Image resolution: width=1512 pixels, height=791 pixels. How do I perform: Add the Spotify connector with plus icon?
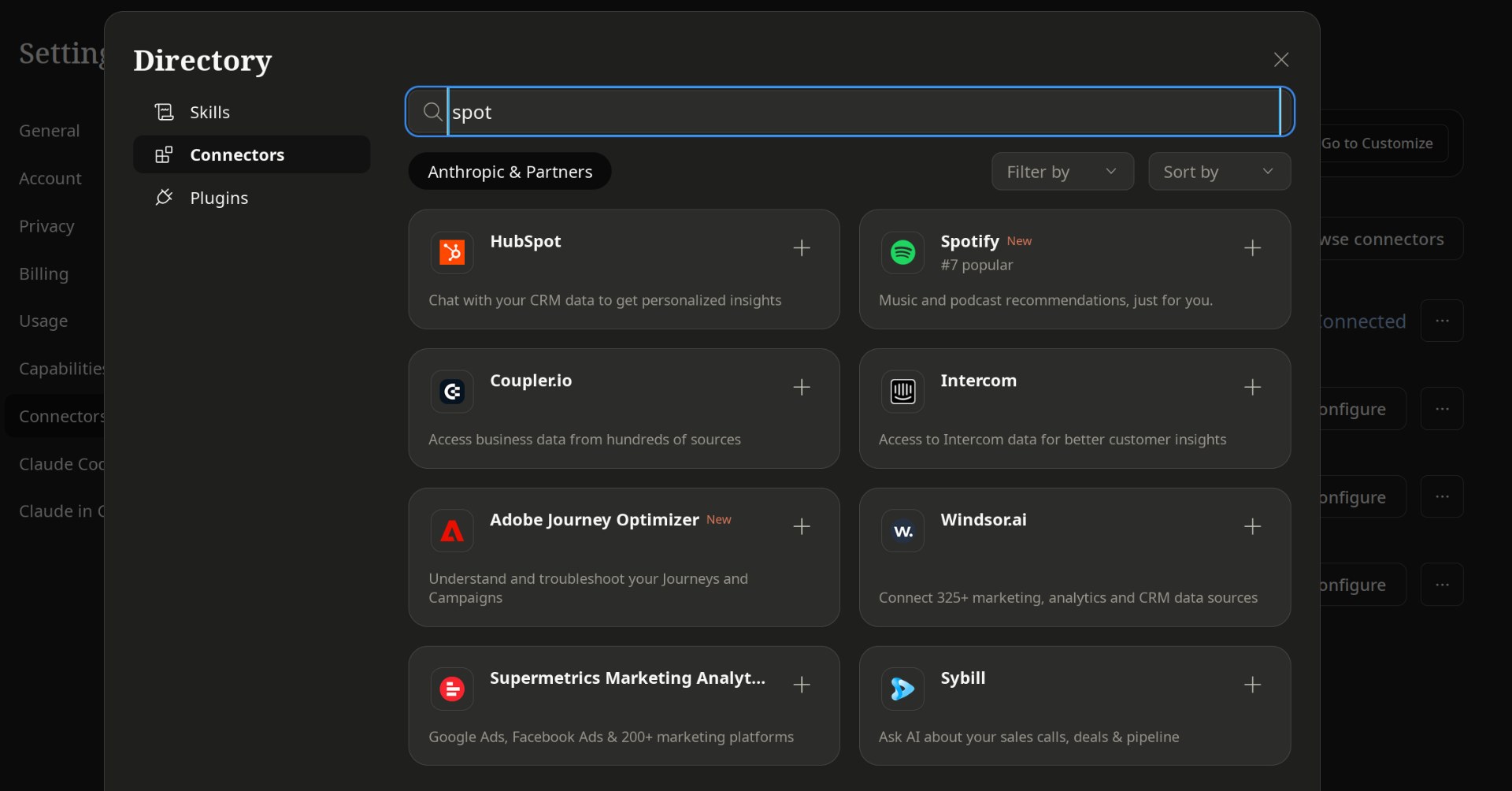tap(1252, 248)
